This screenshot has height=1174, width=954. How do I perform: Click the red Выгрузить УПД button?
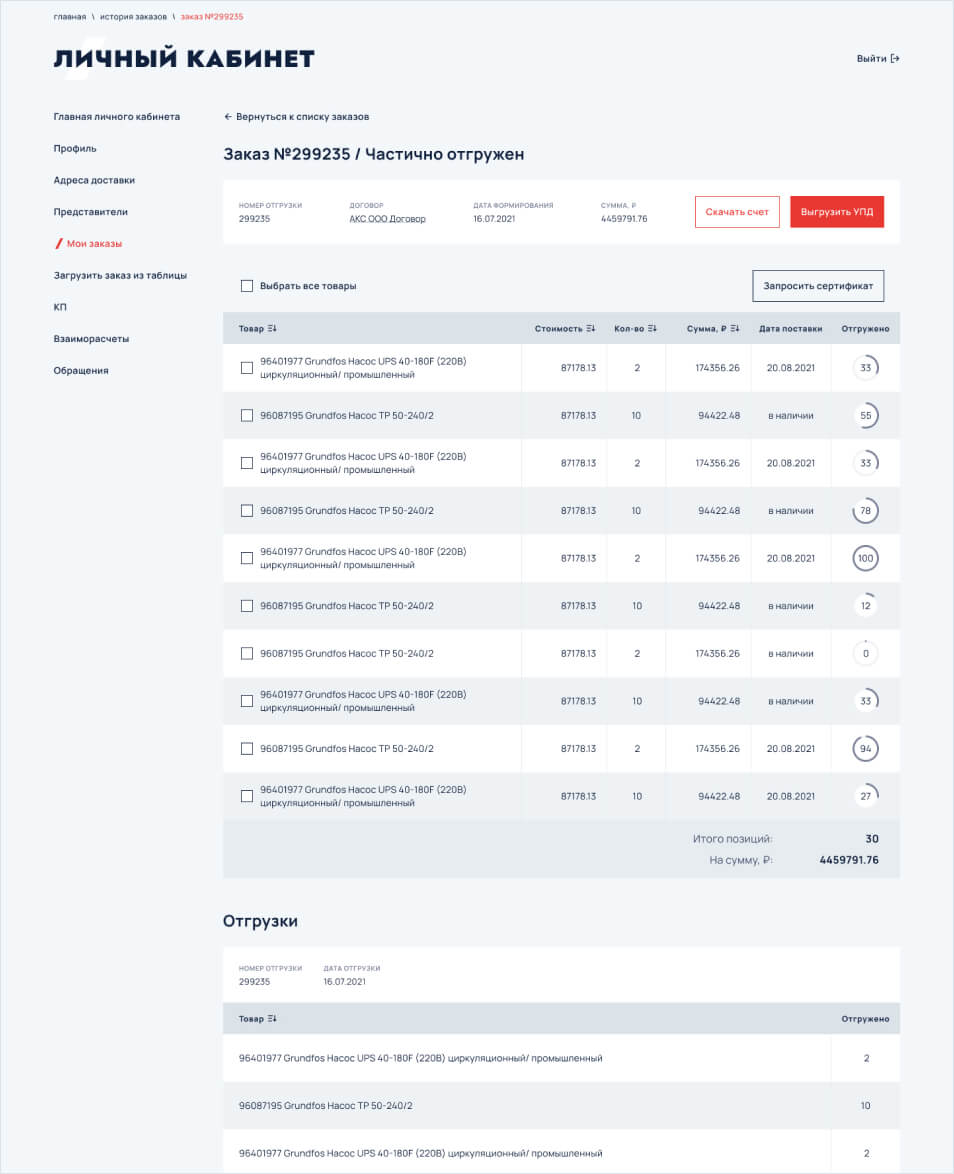pos(836,212)
